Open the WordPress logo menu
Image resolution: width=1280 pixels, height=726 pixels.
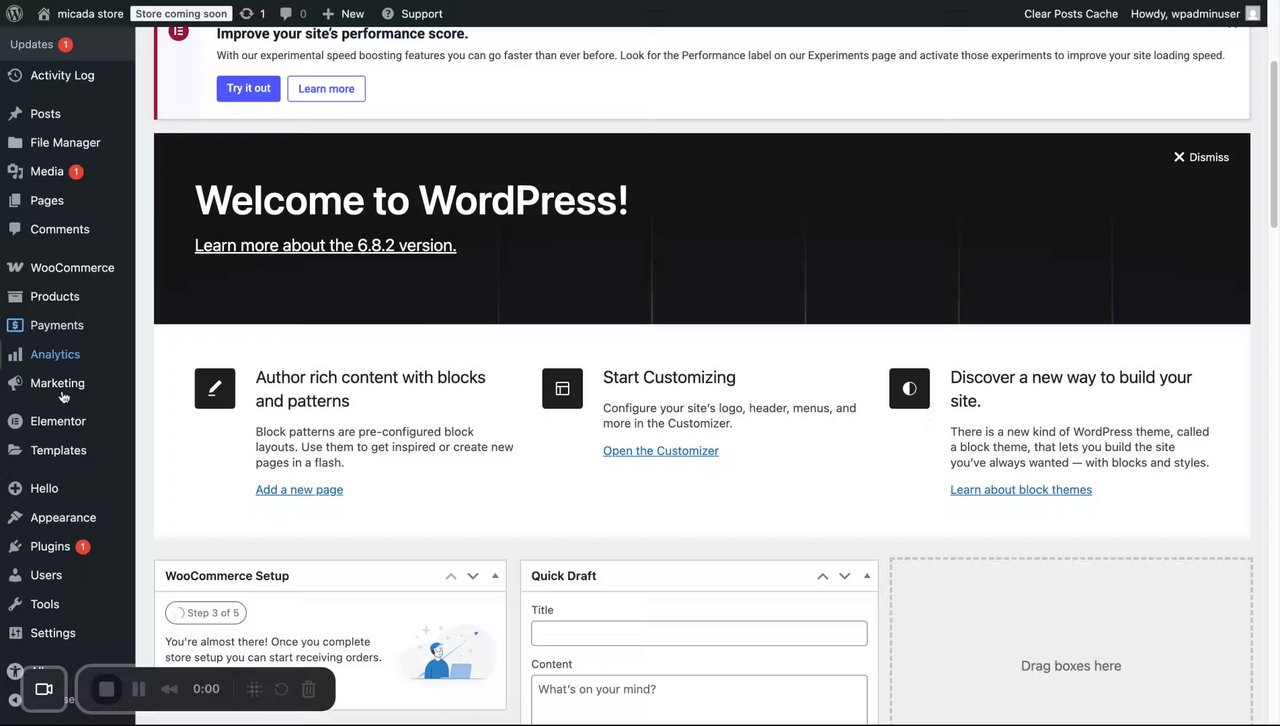14,14
